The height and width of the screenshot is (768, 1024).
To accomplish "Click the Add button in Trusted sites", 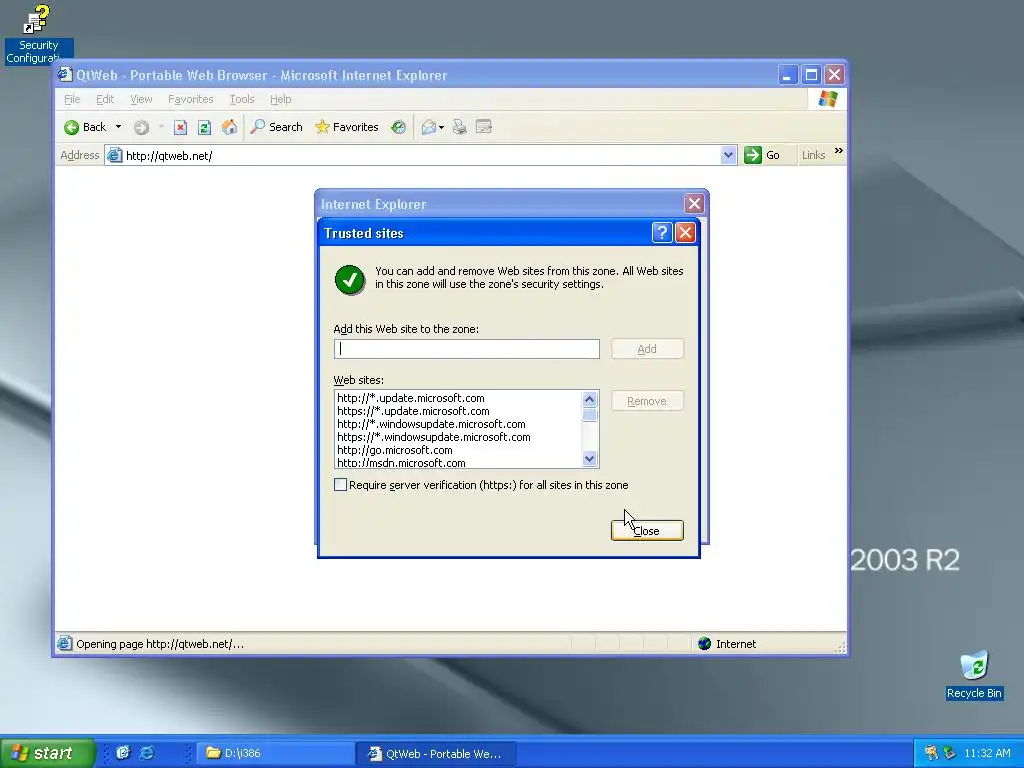I will tap(647, 349).
